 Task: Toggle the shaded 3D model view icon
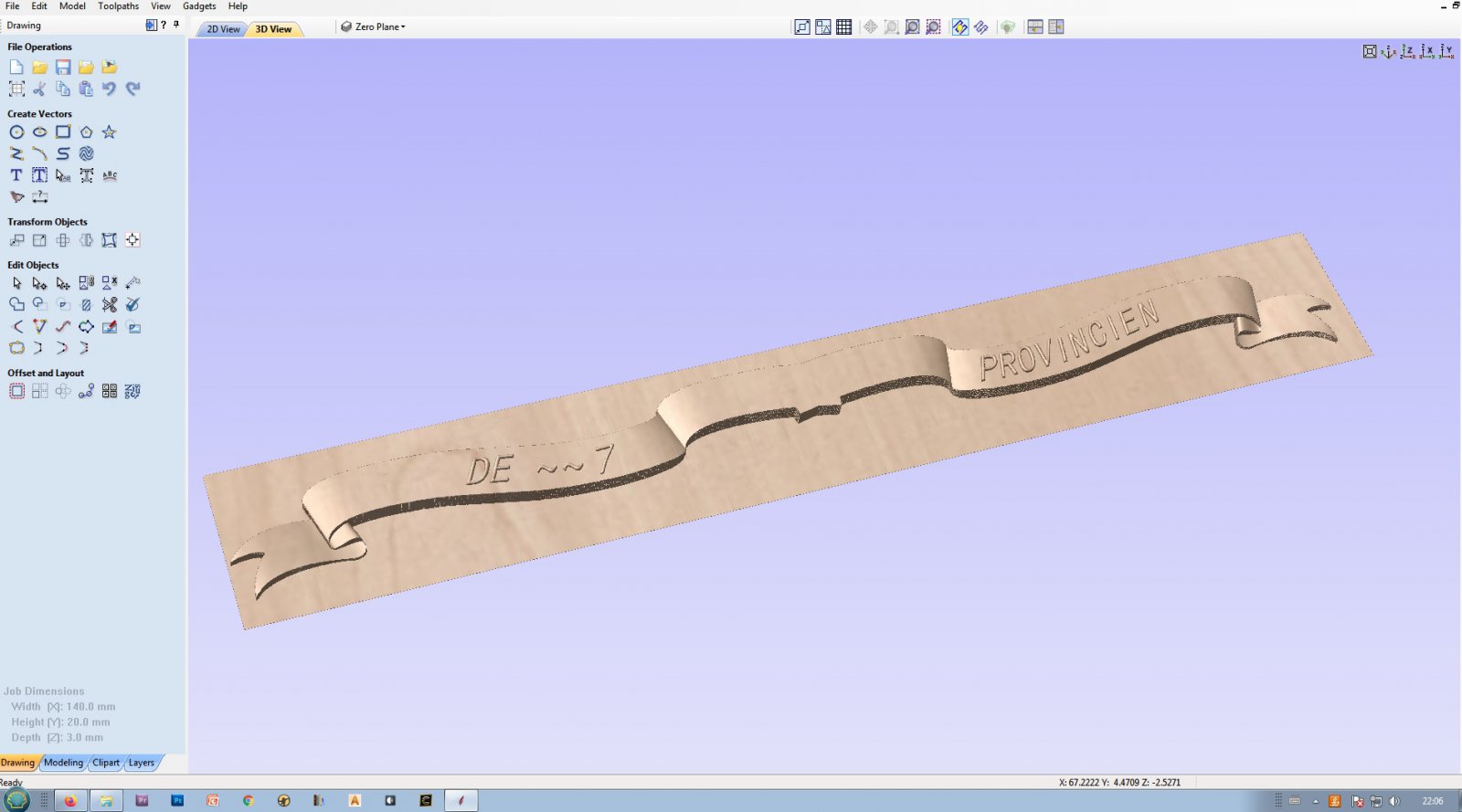[1007, 27]
